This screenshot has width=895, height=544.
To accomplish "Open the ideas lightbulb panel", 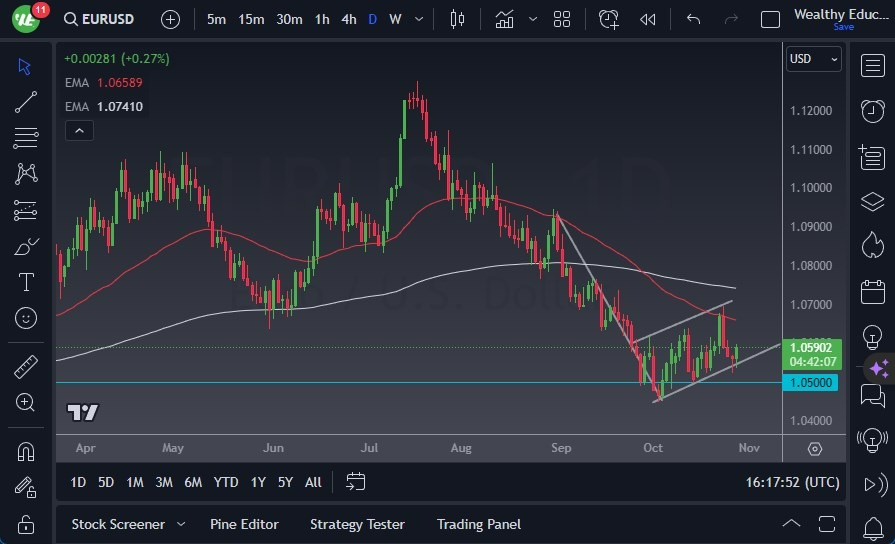I will point(873,337).
